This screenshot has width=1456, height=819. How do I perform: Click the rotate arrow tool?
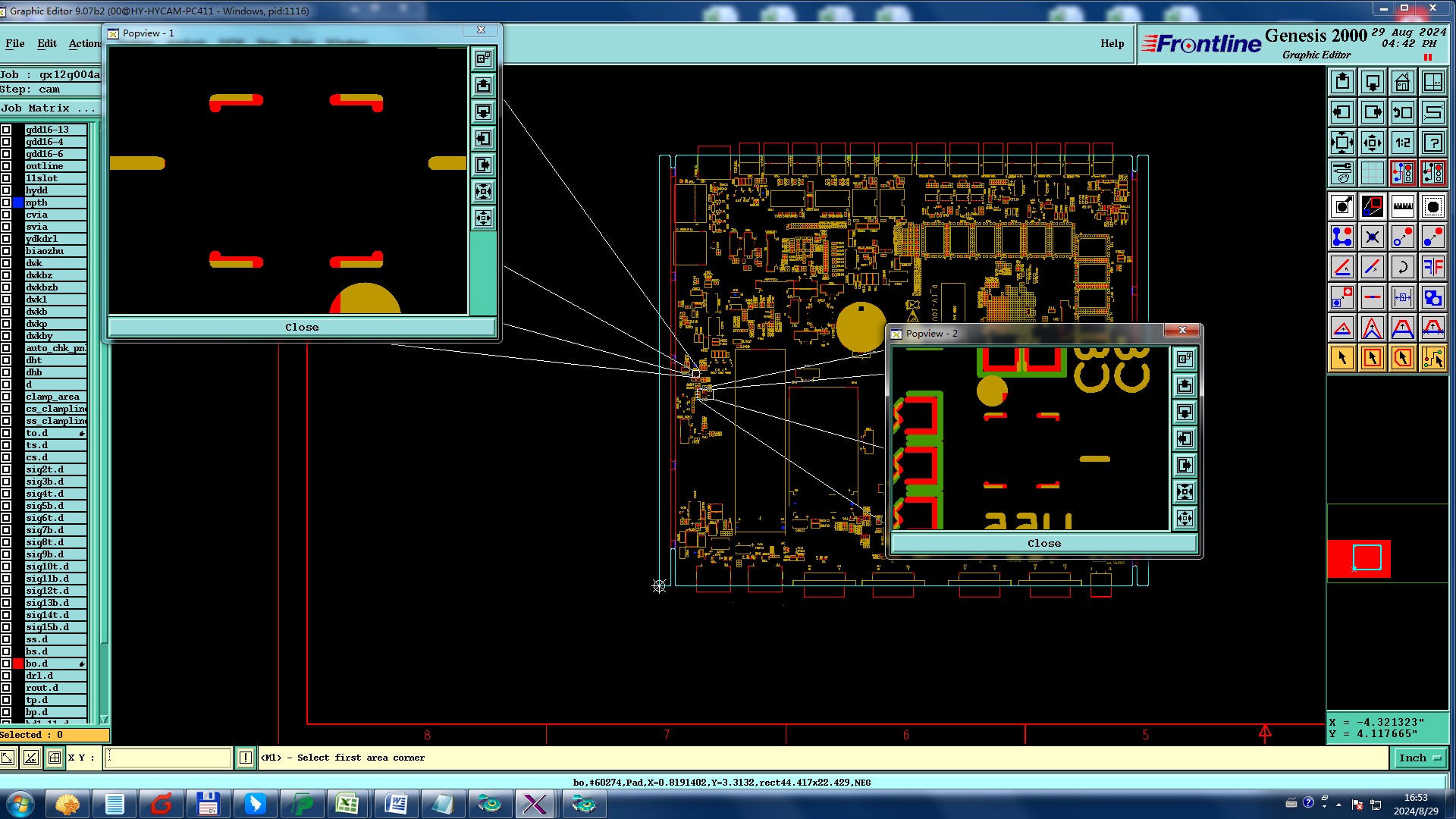pyautogui.click(x=1402, y=267)
